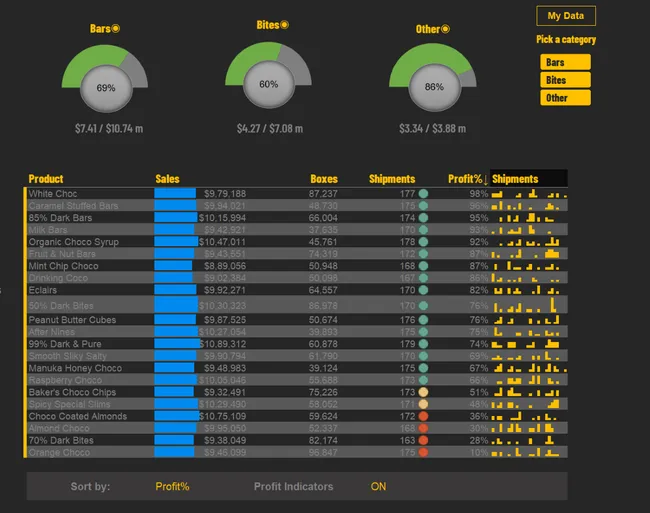Open the Sort by Profit% selector
The height and width of the screenshot is (513, 650).
[172, 487]
